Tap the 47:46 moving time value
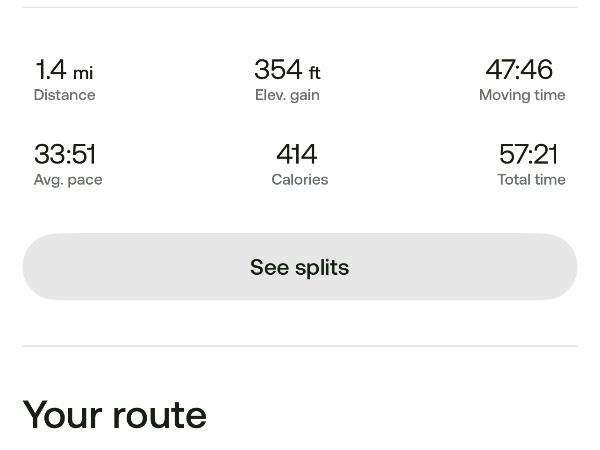Viewport: 600px width, 450px height. pyautogui.click(x=519, y=70)
